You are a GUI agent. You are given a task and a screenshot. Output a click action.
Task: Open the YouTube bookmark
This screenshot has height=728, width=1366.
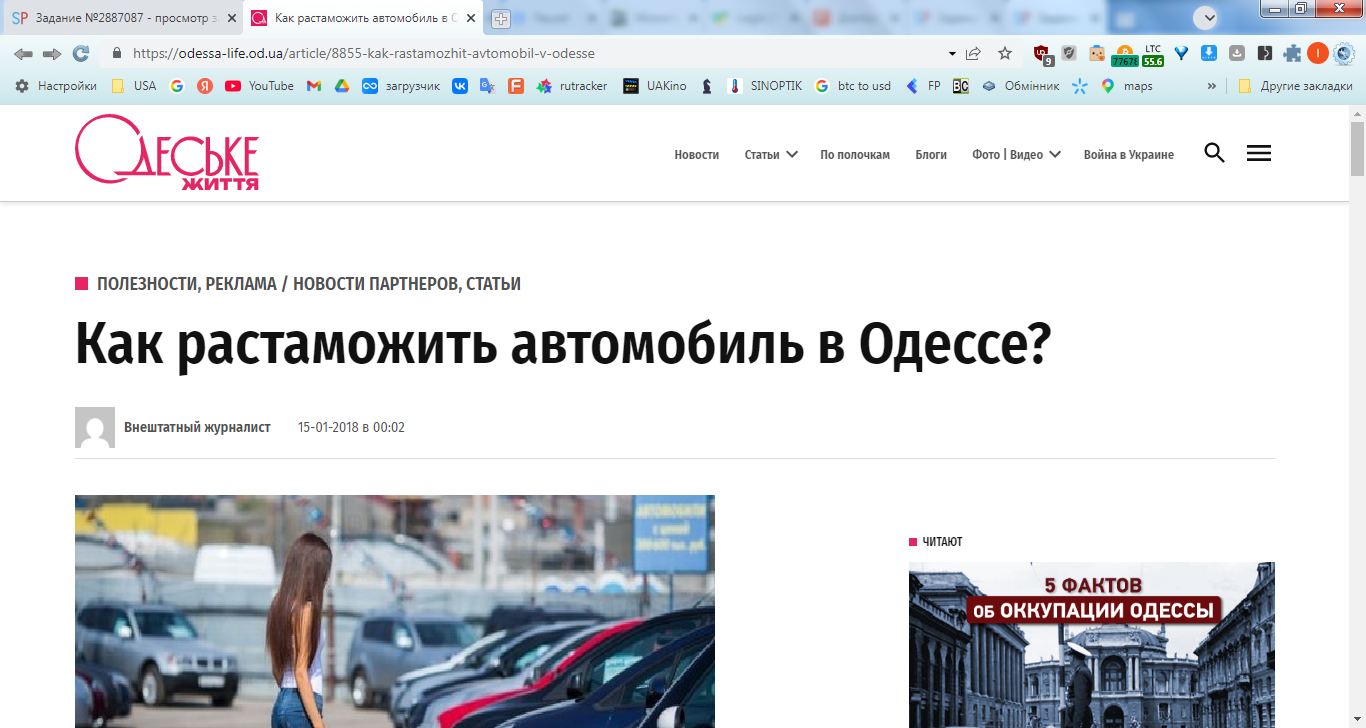(x=259, y=86)
